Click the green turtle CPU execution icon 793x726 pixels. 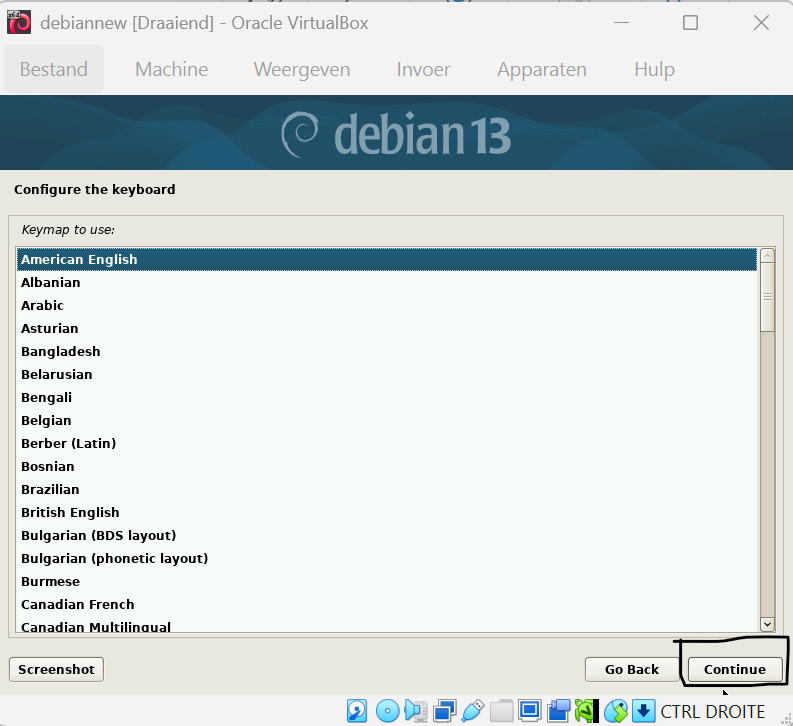coord(587,711)
